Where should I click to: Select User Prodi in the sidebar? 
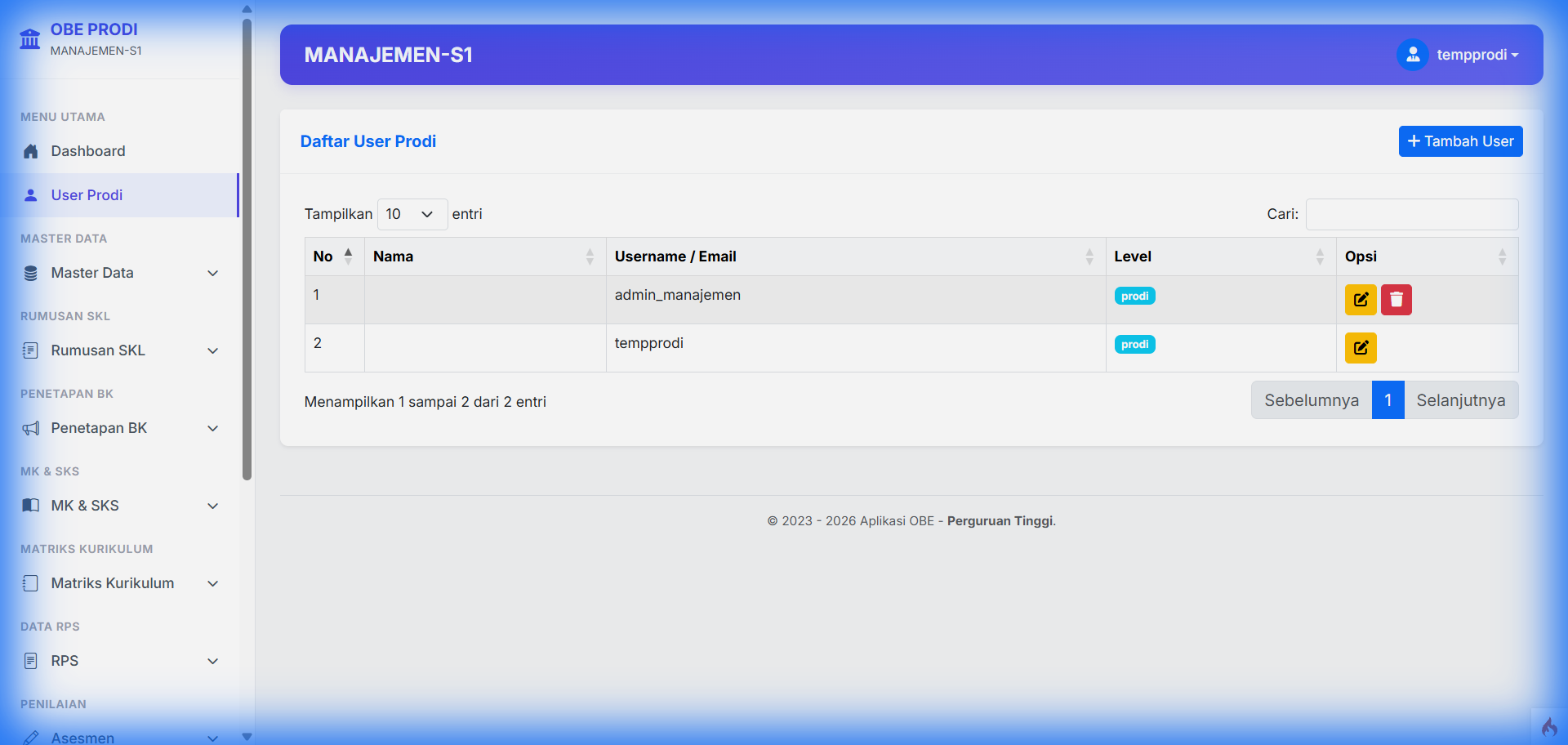coord(87,195)
